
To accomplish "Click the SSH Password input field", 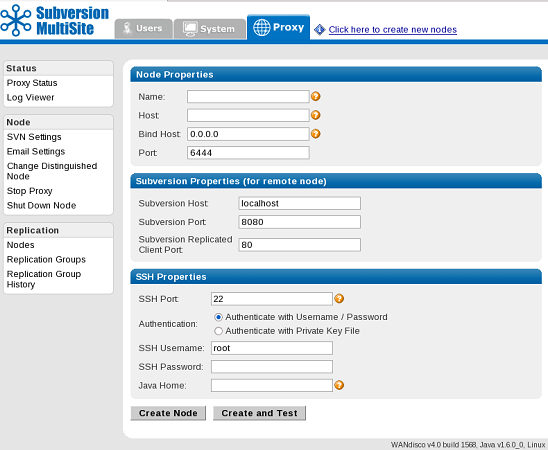I will point(272,367).
